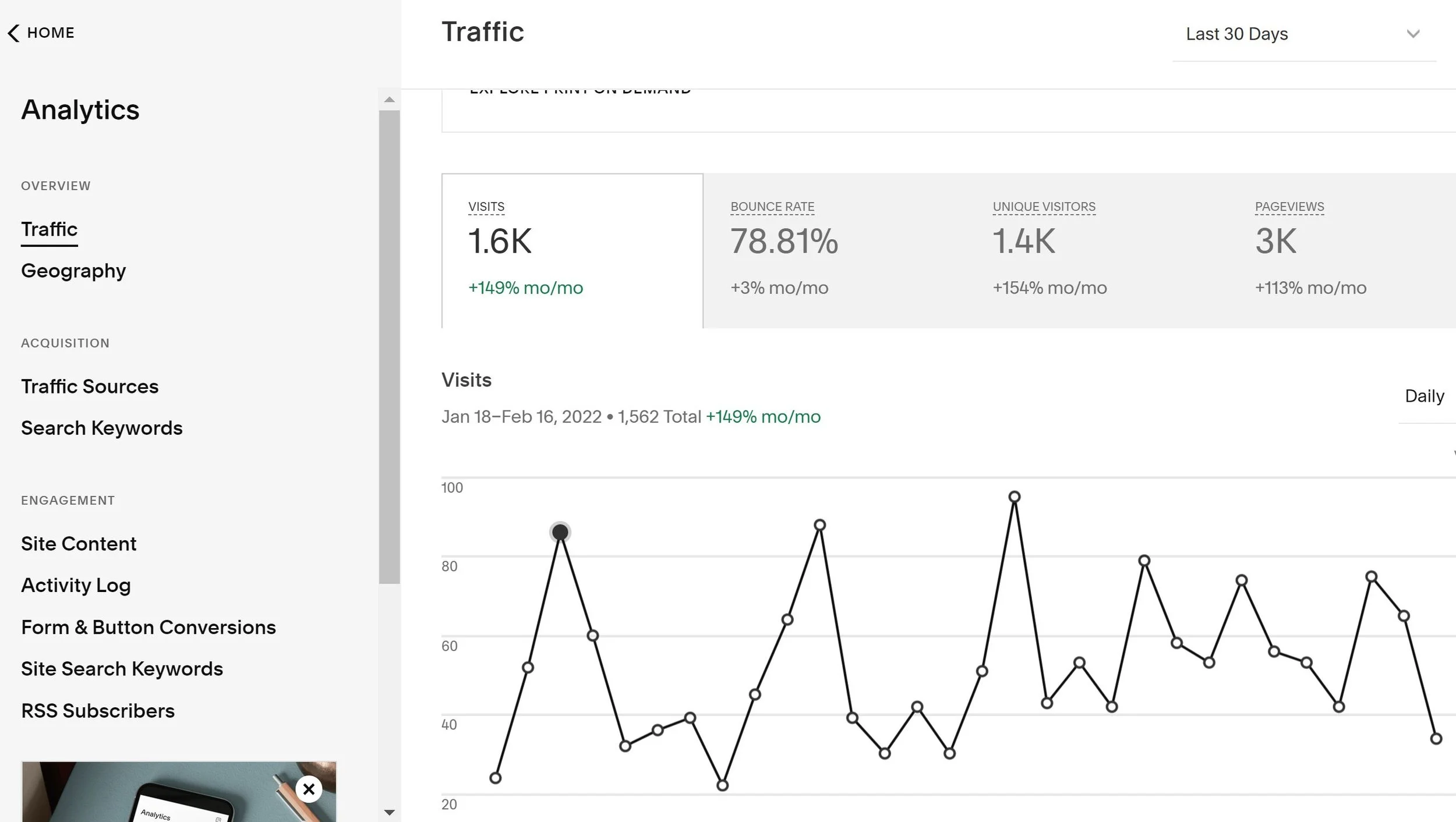Open Form & Button Conversions
The image size is (1456, 822).
[x=149, y=628]
